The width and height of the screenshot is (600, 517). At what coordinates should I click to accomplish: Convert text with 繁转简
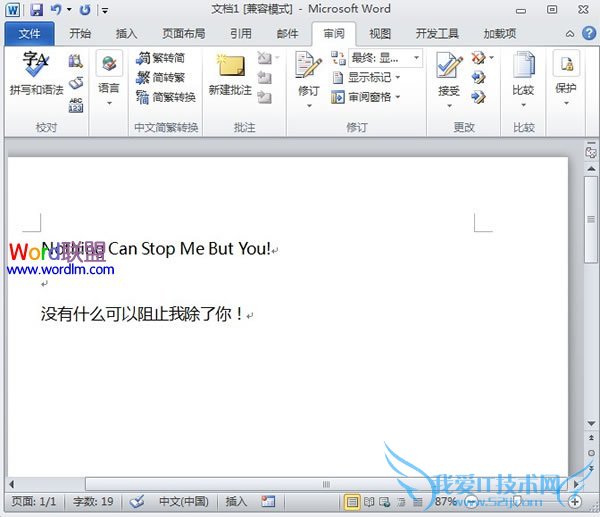click(x=160, y=58)
